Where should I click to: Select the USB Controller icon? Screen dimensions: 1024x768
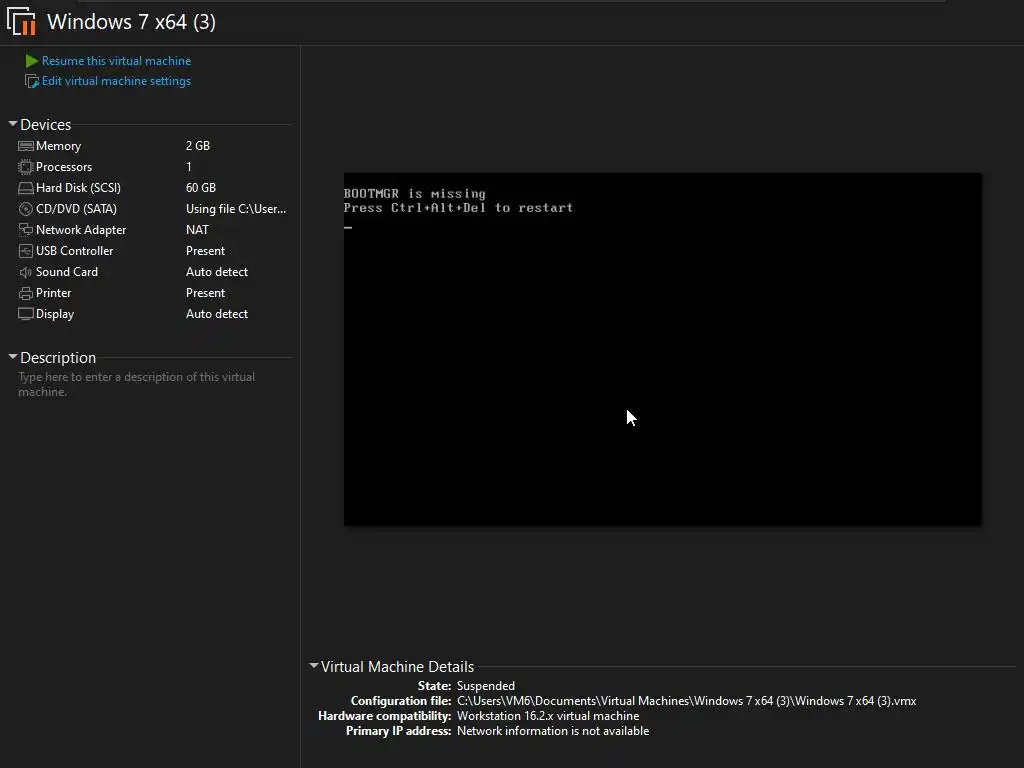pos(25,251)
